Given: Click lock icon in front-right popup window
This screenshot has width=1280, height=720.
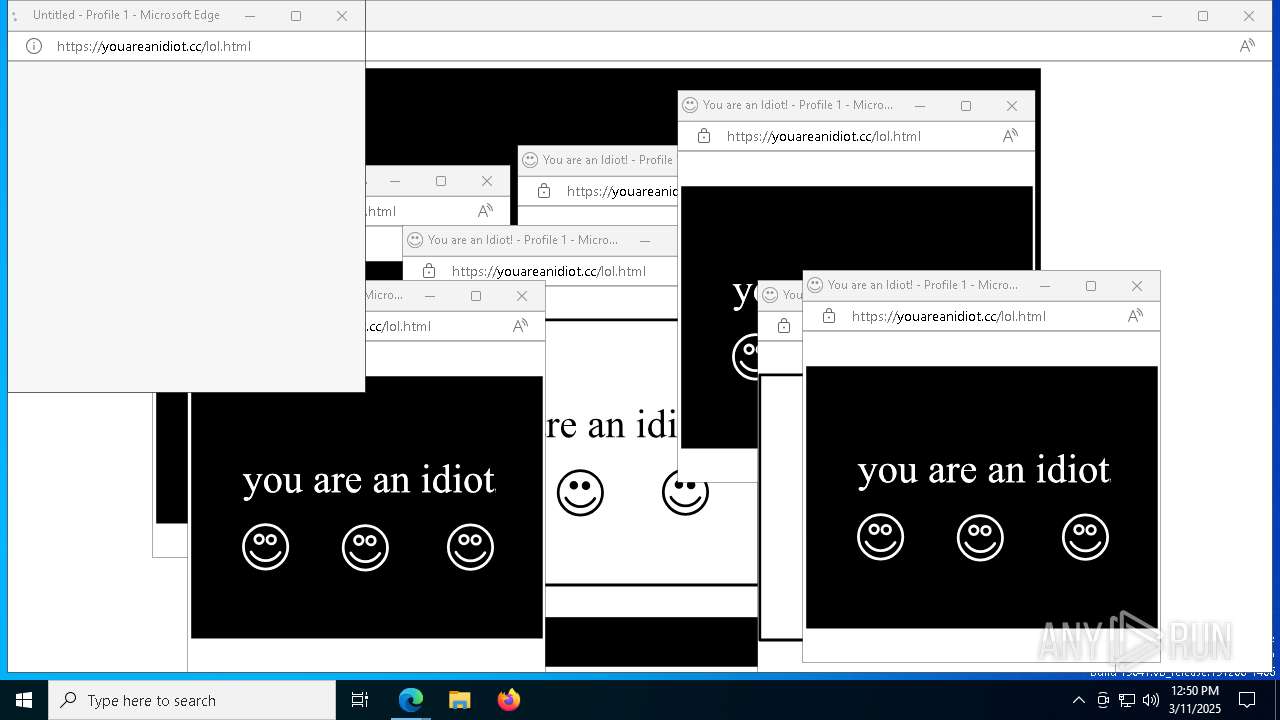Looking at the screenshot, I should coord(829,316).
